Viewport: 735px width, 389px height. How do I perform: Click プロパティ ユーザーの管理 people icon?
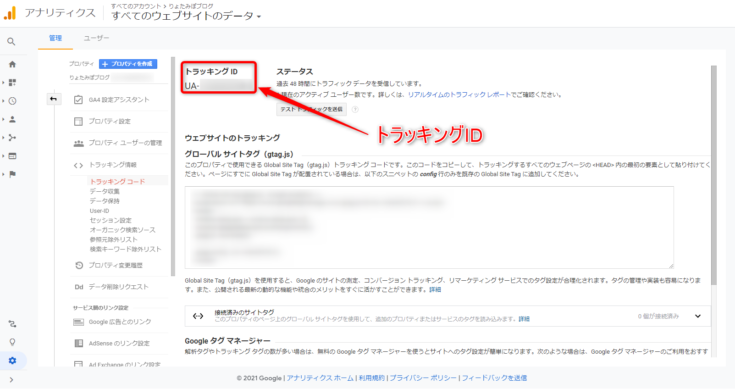pyautogui.click(x=78, y=143)
